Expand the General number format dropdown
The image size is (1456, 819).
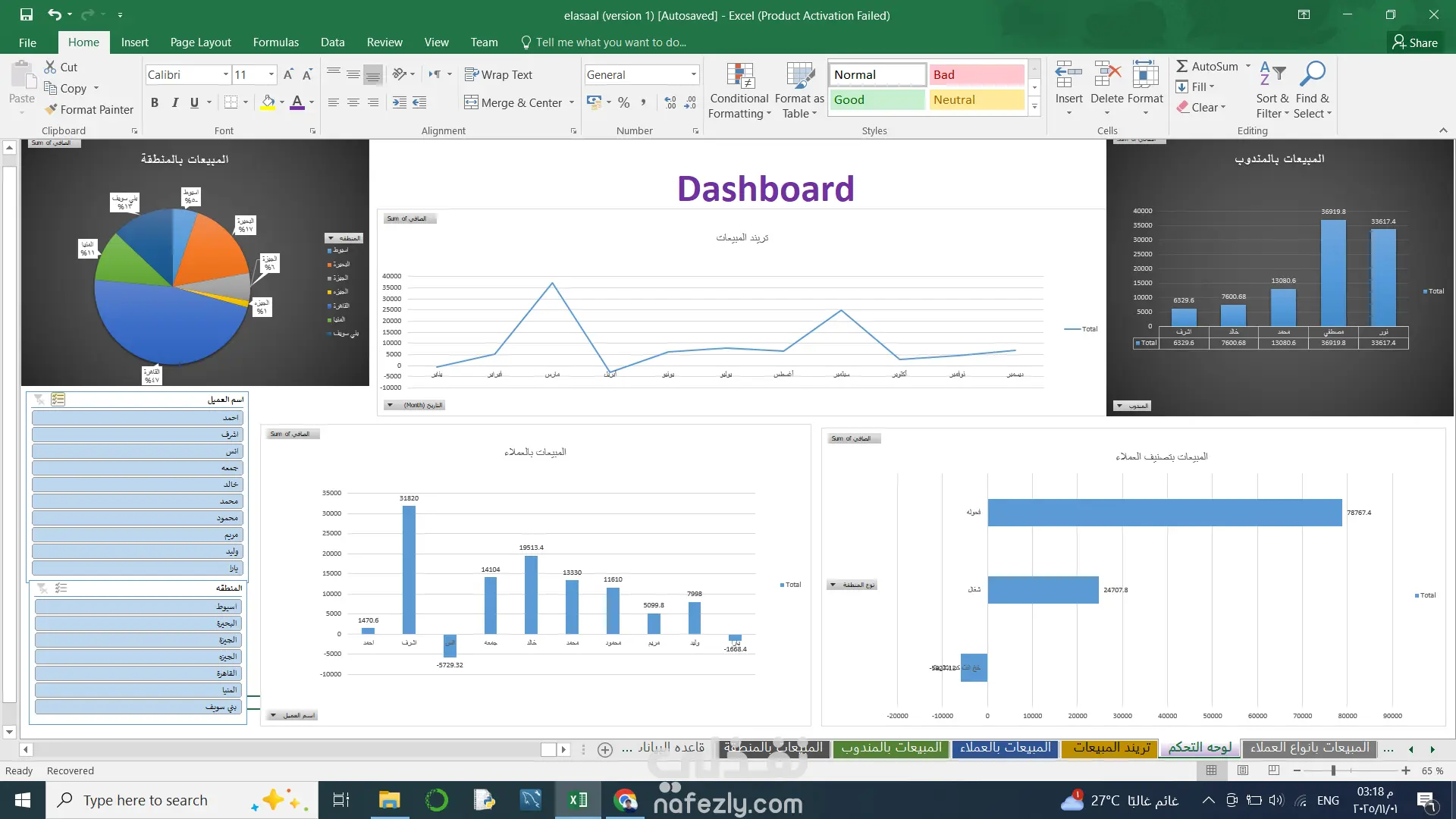tap(693, 74)
